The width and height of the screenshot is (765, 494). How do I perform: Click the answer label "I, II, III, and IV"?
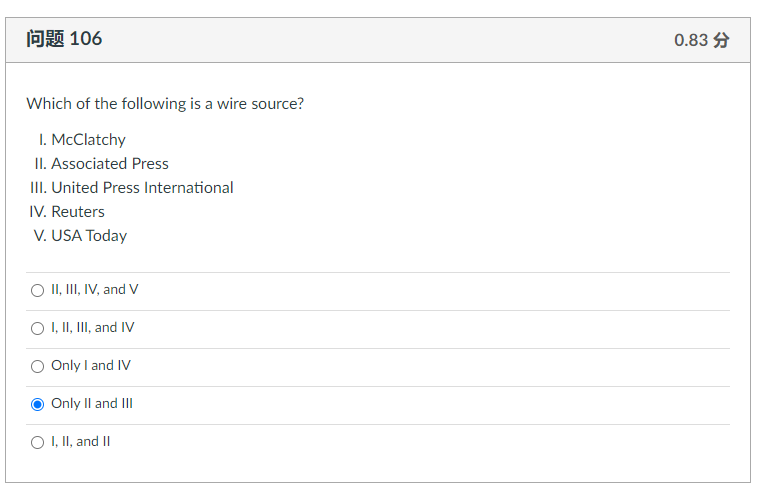pyautogui.click(x=93, y=328)
